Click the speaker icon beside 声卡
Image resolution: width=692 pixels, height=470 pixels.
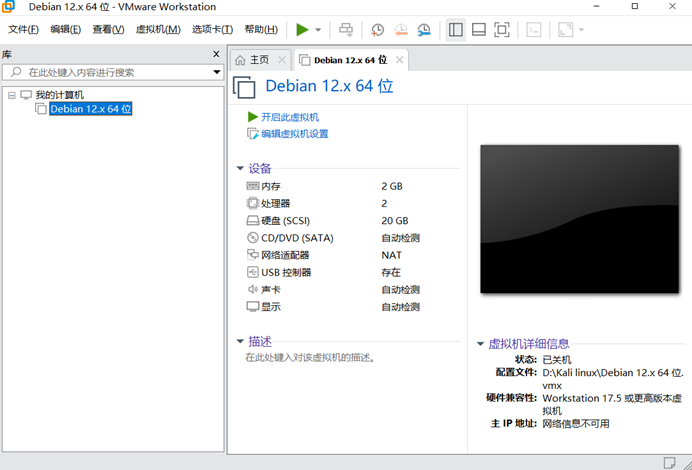[252, 289]
